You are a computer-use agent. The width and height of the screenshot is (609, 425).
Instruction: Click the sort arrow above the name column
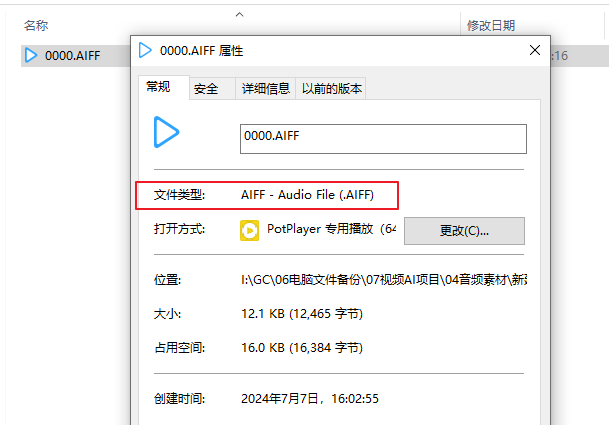click(239, 14)
